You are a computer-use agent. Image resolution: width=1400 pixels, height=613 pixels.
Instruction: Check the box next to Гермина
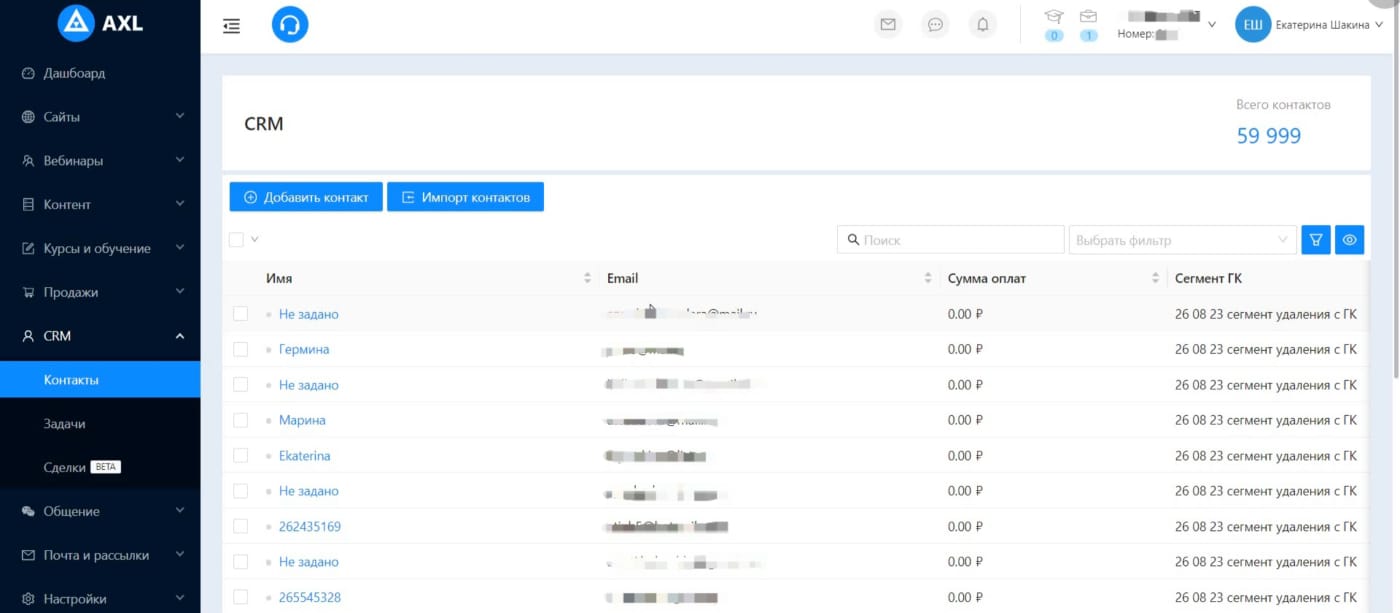[240, 349]
